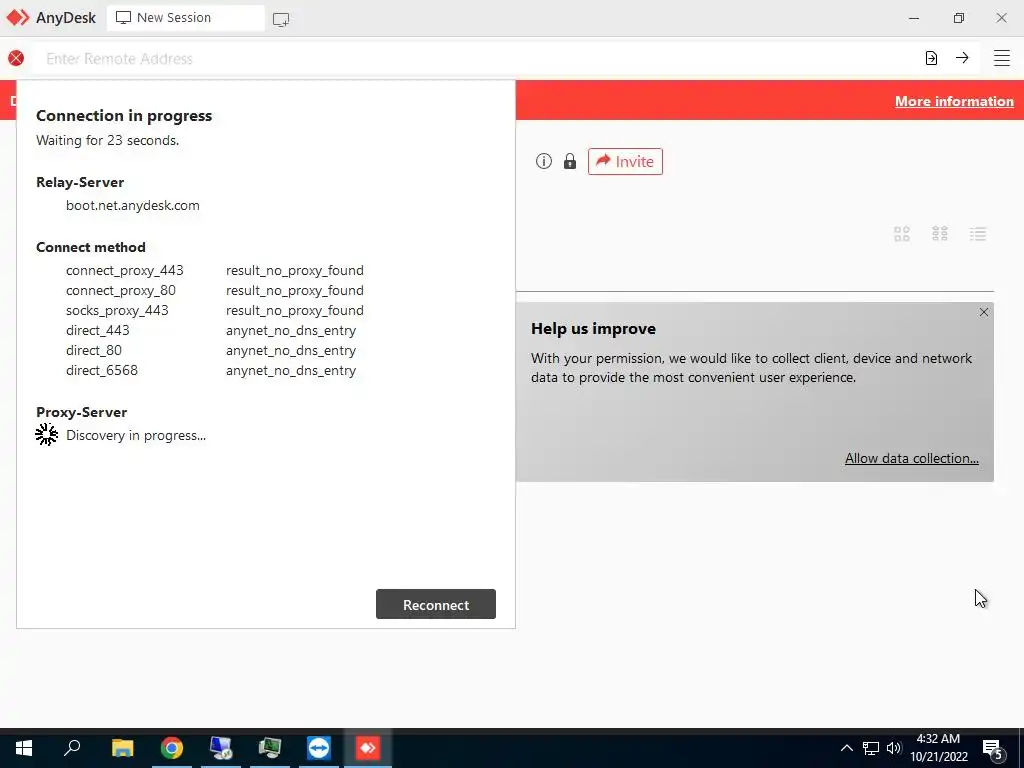Image resolution: width=1024 pixels, height=768 pixels.
Task: Click result_no_proxy_found for connect_proxy_443
Action: (x=295, y=270)
